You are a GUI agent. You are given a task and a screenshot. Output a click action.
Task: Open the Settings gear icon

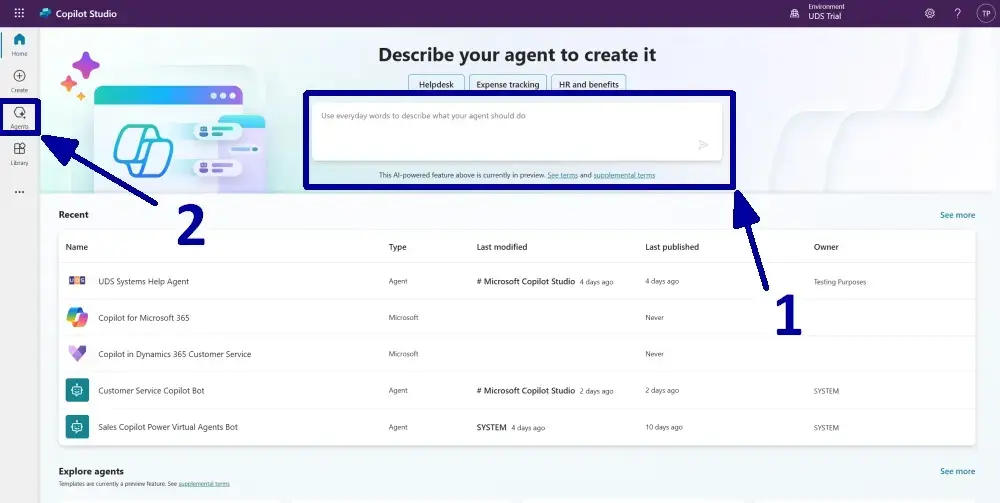pyautogui.click(x=930, y=13)
